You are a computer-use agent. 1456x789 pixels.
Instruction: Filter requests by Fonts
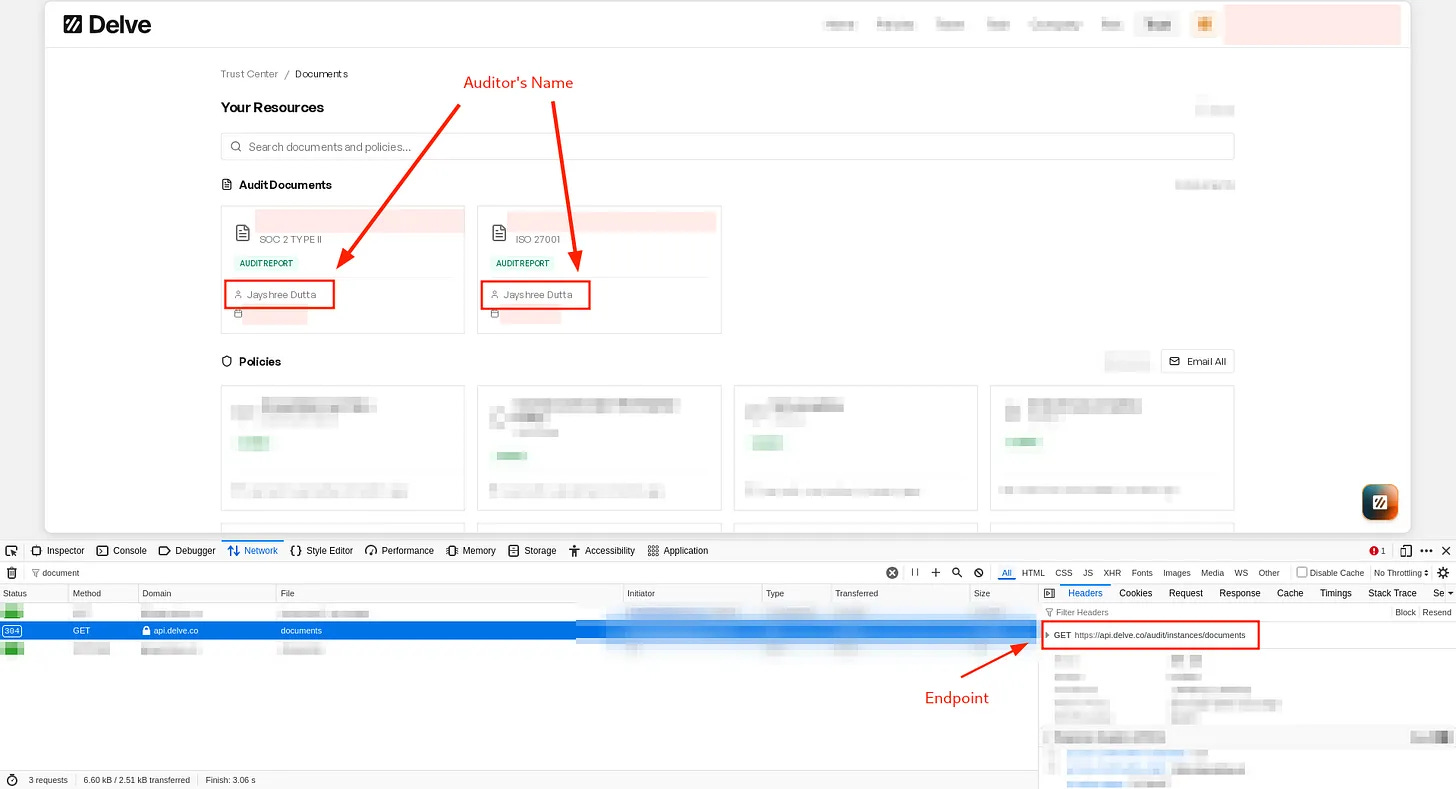point(1142,573)
